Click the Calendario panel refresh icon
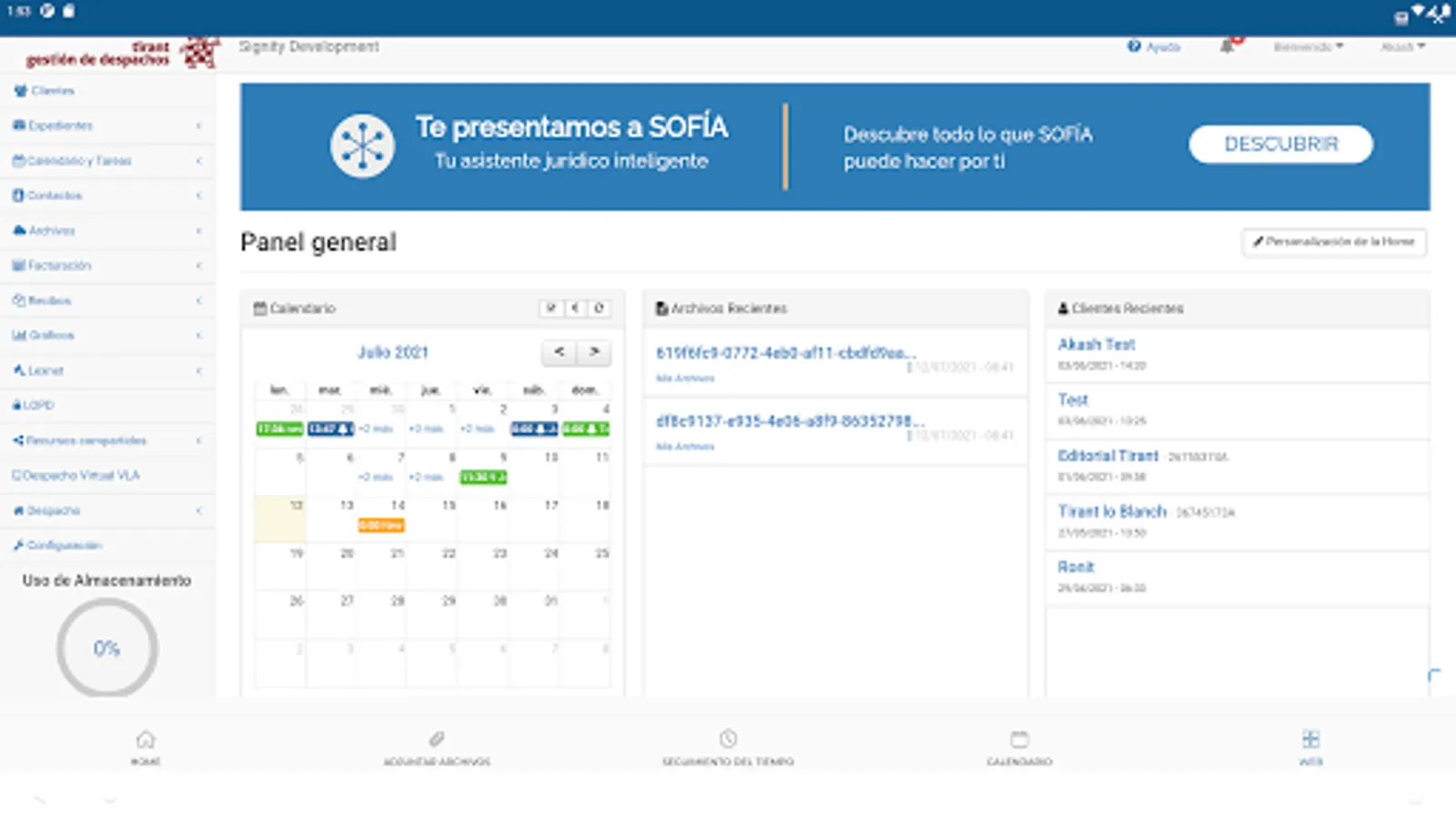 (599, 308)
